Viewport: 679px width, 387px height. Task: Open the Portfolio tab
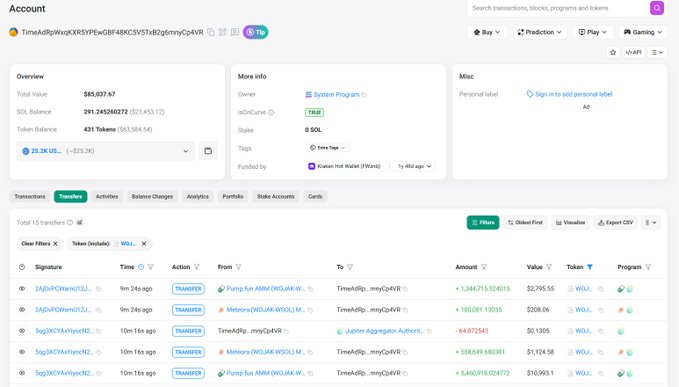pos(233,197)
